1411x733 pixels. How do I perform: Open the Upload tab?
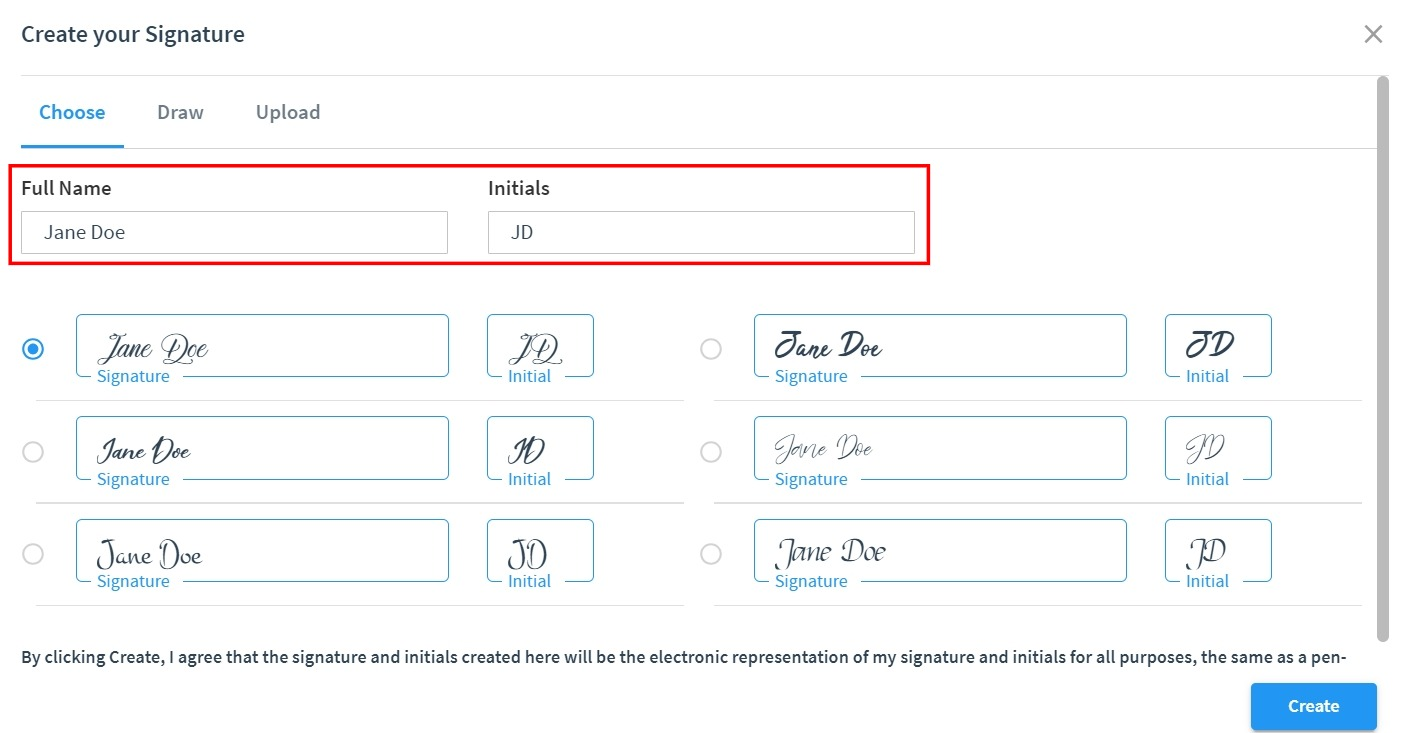(288, 112)
